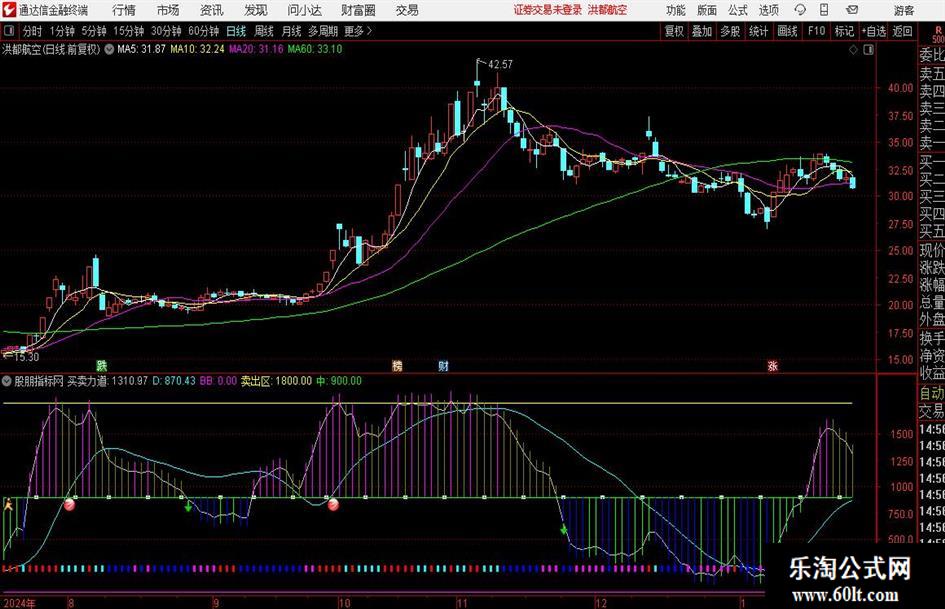Expand the sub-chart indicator dropdown
The height and width of the screenshot is (609, 945).
coord(7,381)
